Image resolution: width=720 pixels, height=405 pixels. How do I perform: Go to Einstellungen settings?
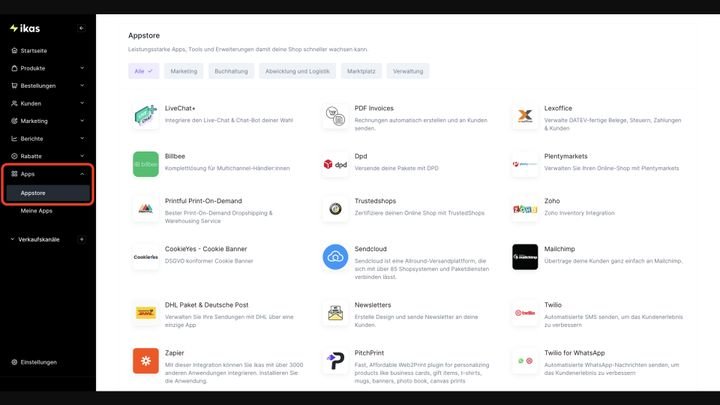point(38,362)
